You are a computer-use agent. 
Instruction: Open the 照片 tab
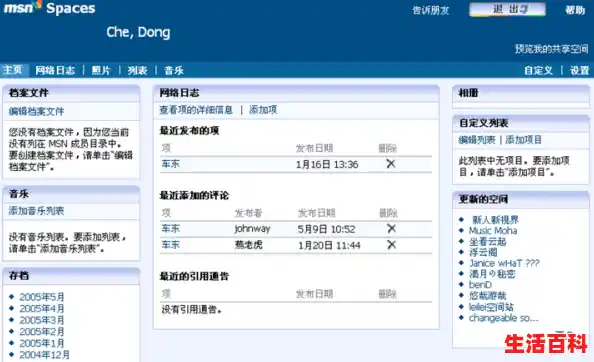tap(101, 70)
